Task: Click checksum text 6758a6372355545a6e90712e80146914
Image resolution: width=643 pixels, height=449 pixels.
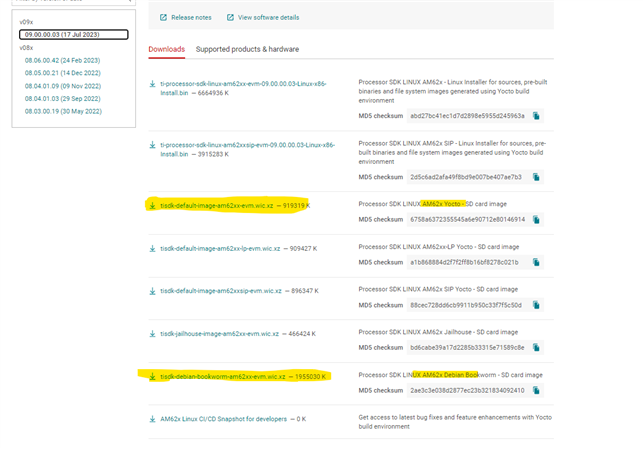Action: point(467,220)
